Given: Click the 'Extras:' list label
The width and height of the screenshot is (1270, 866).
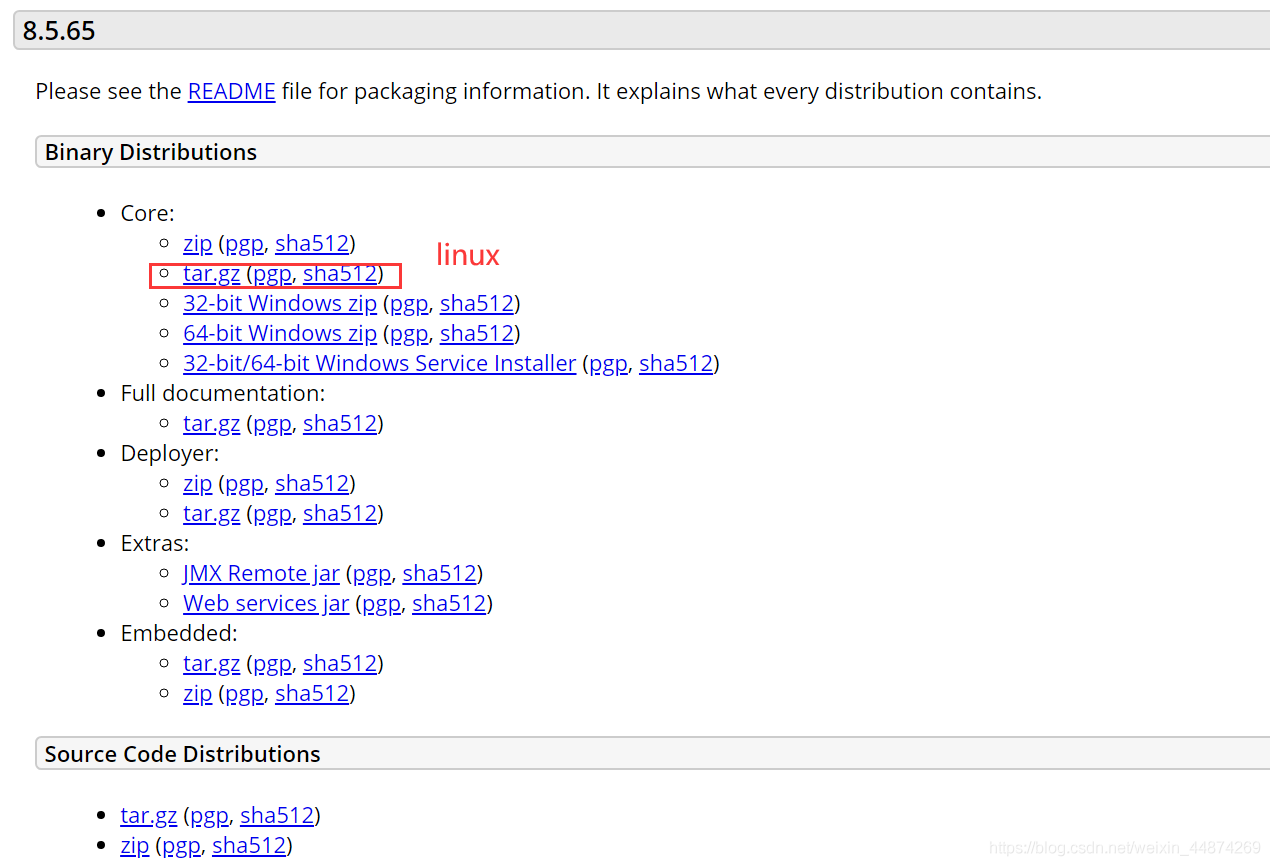Looking at the screenshot, I should pos(155,543).
